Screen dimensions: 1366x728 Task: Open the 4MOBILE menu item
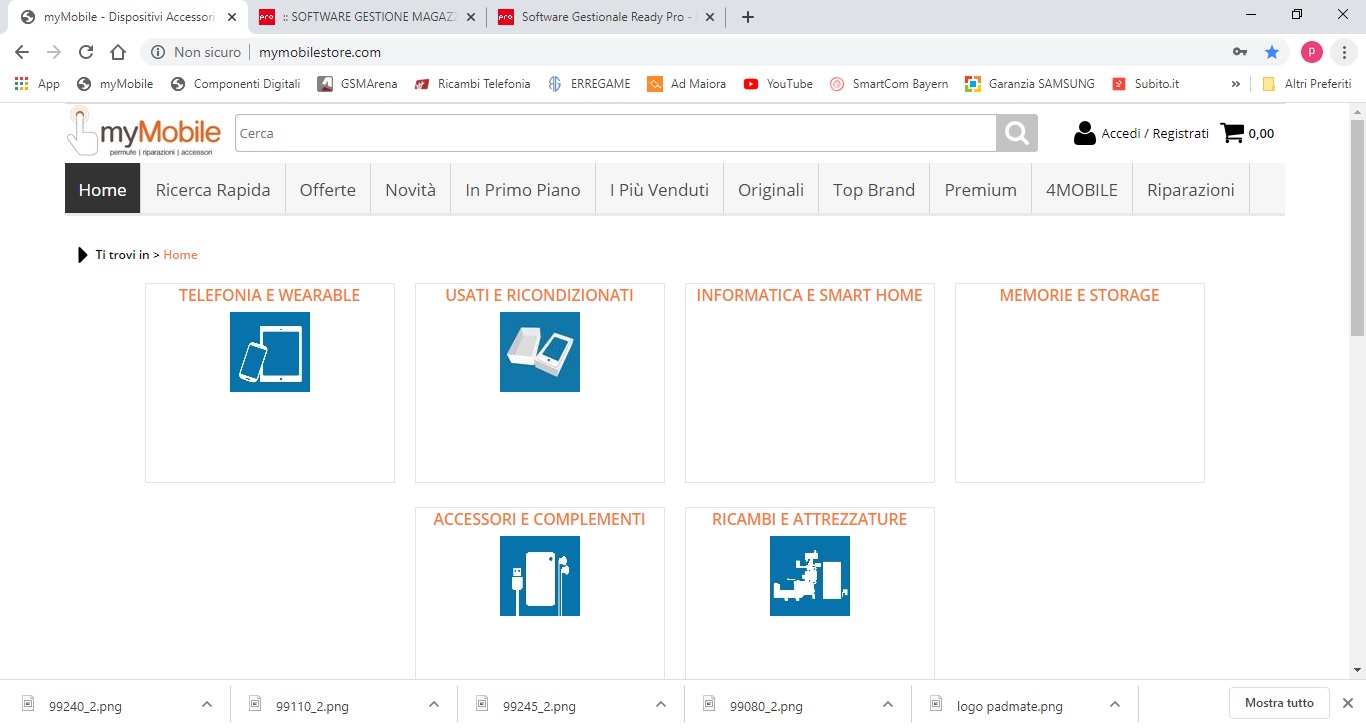click(1082, 189)
